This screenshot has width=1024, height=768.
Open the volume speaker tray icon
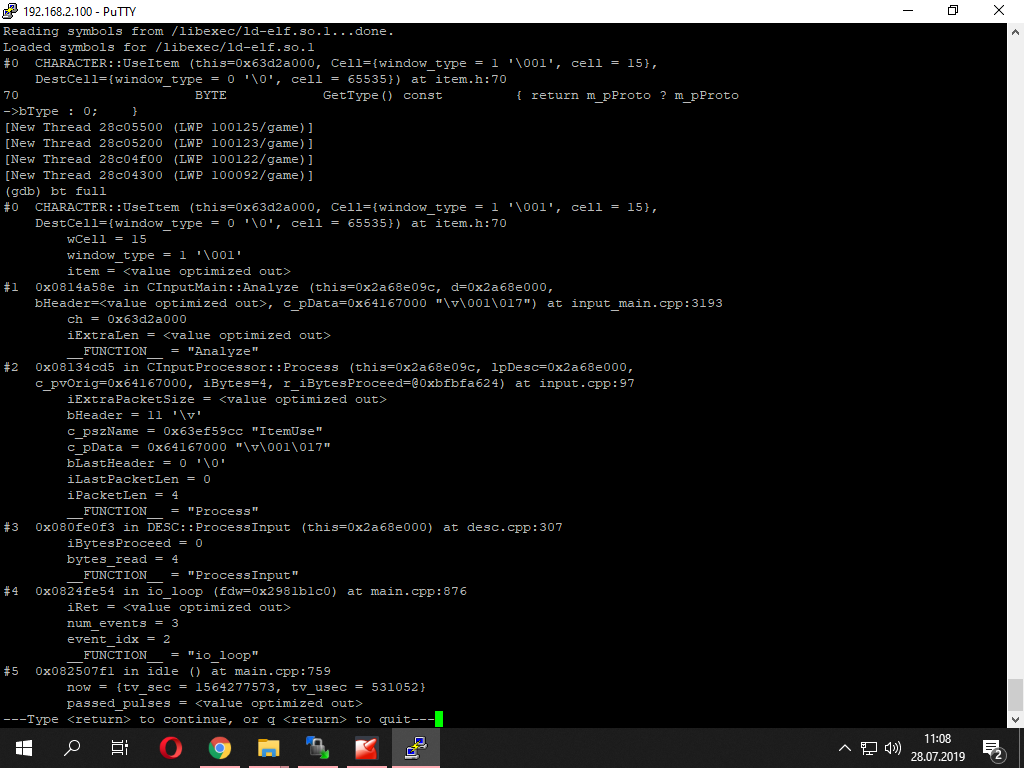point(893,748)
